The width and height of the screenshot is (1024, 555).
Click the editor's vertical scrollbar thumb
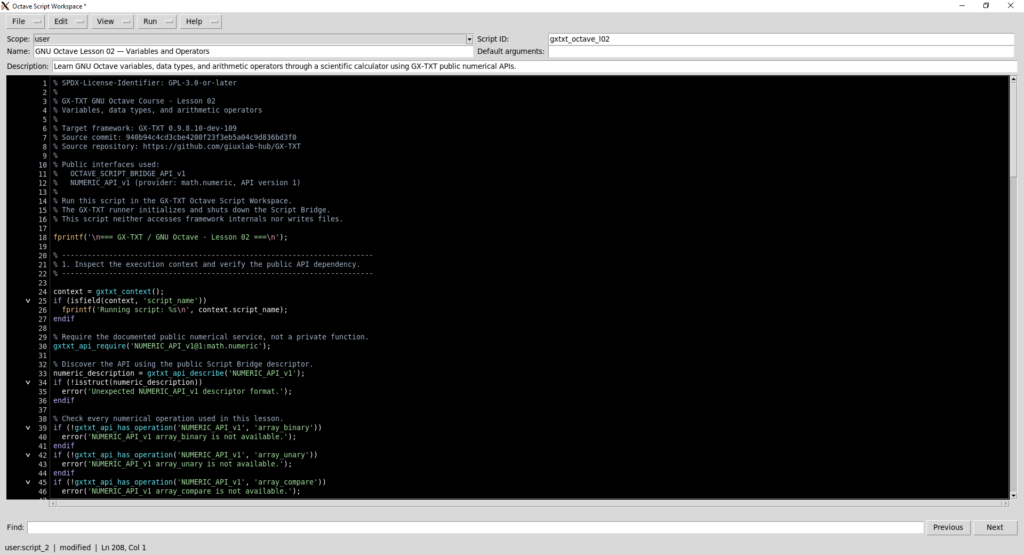[1013, 129]
